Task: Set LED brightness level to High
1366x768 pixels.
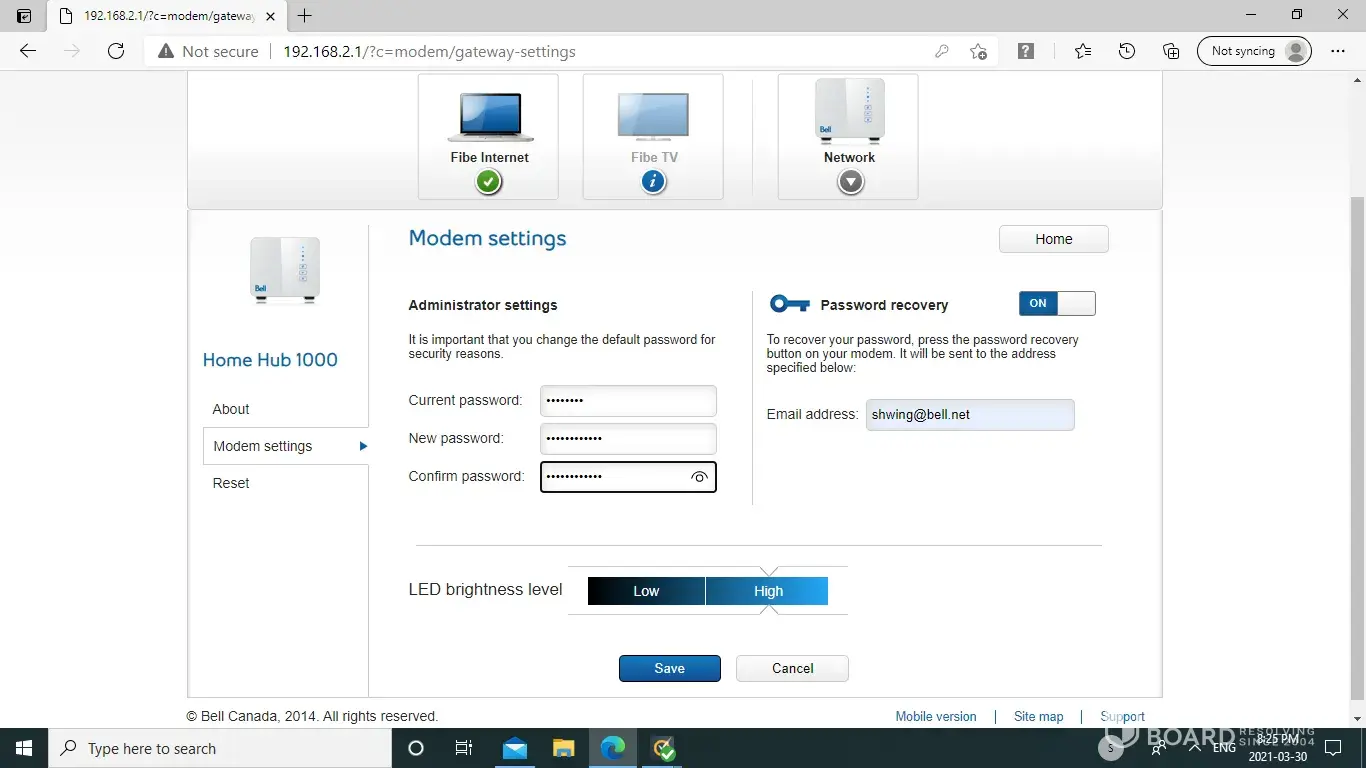Action: [767, 591]
